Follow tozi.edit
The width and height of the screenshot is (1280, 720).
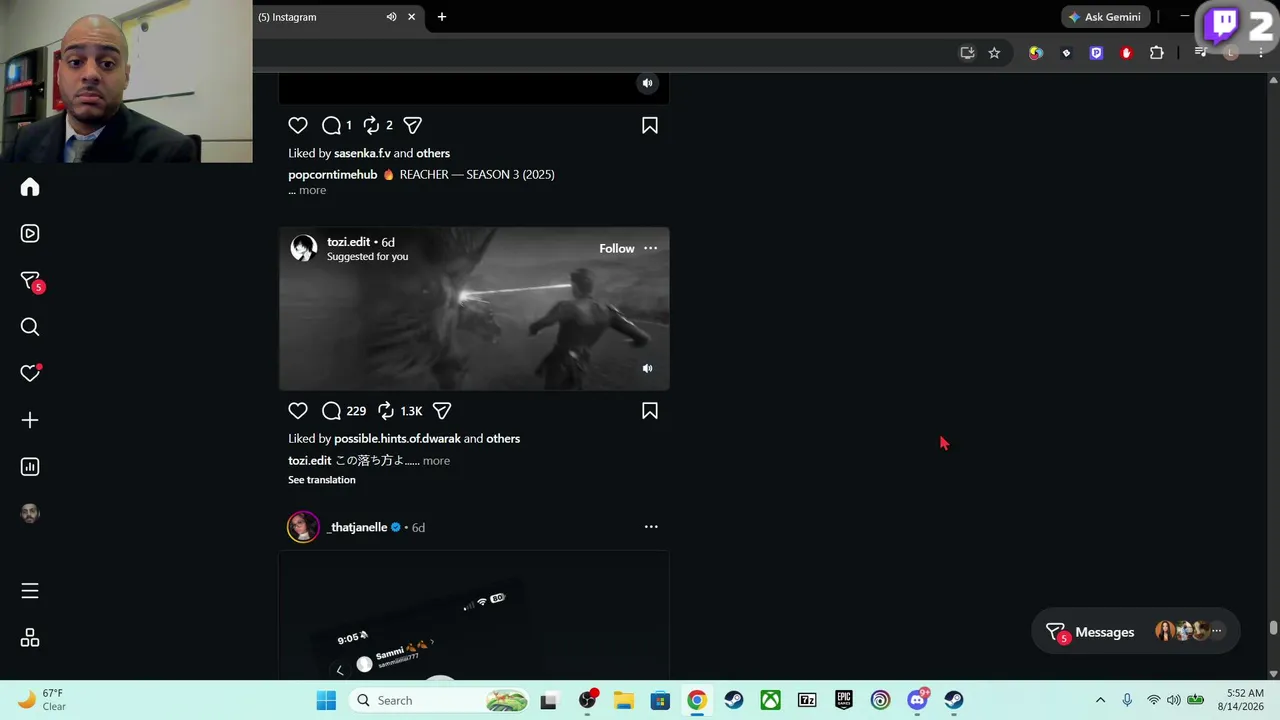coord(617,248)
